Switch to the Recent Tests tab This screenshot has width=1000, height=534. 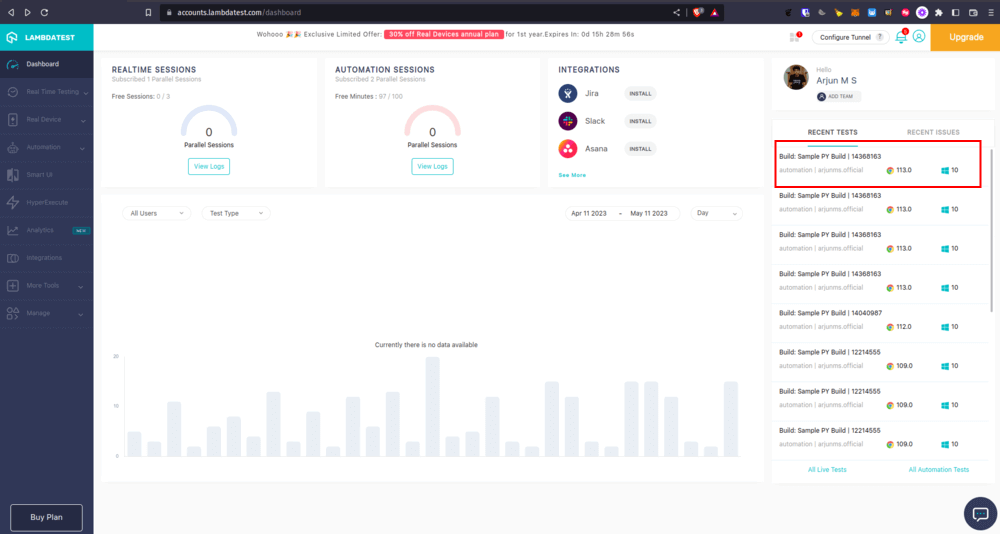[832, 132]
